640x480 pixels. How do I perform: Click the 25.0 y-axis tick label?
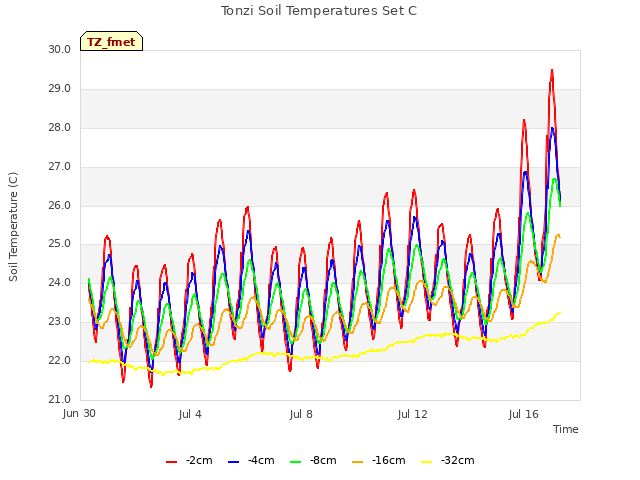click(x=60, y=244)
